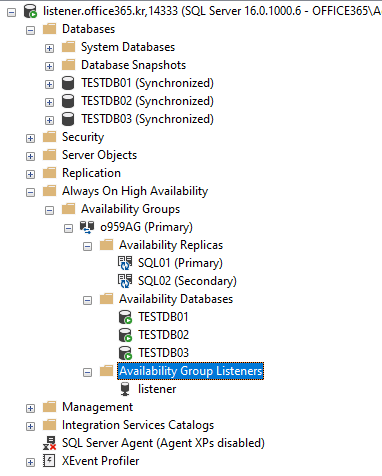Expand the TESTDB02 (Synchronized) node
Viewport: 382px width, 476px height.
[49, 103]
